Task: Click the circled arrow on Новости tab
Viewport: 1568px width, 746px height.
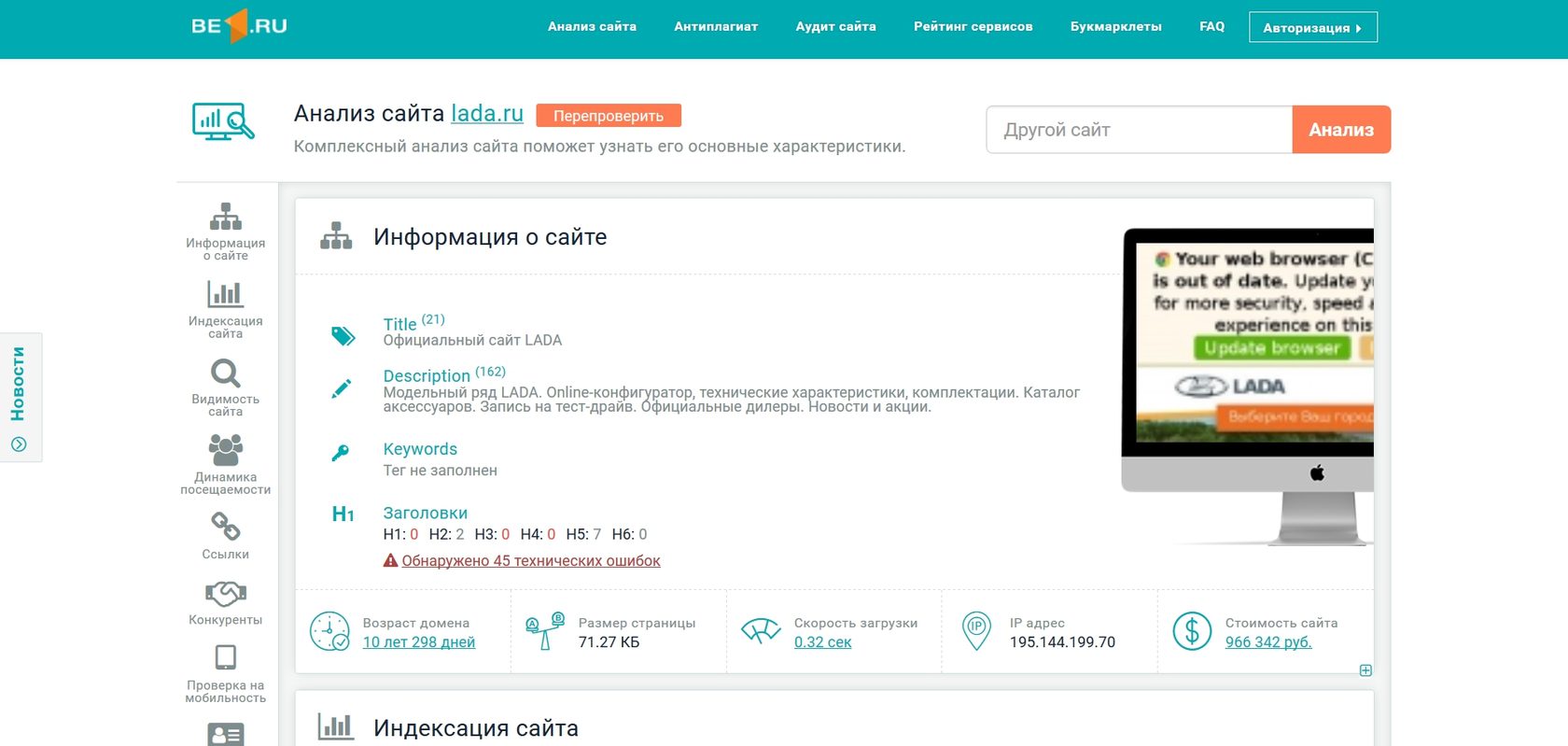Action: (x=19, y=444)
